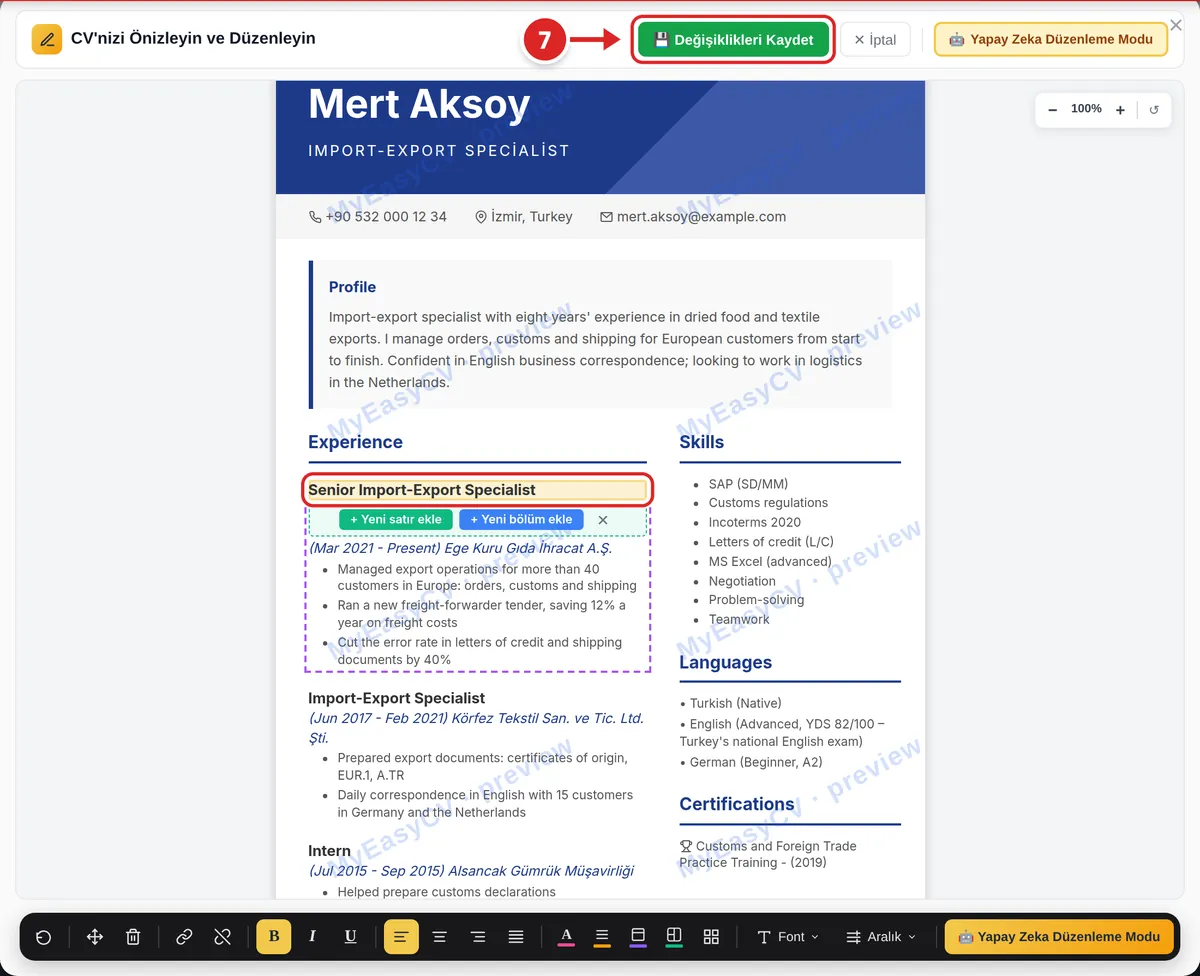Click the Languages section heading
Screen dimensions: 1200x976
pos(726,662)
